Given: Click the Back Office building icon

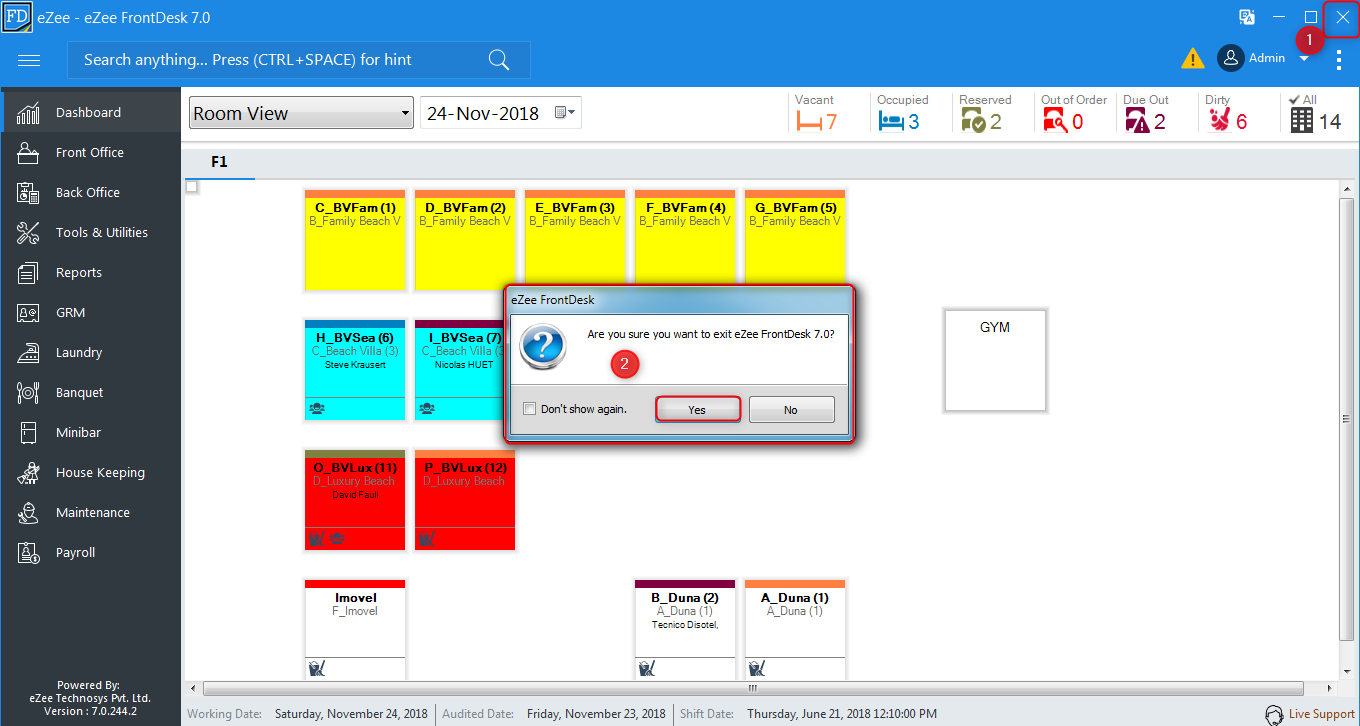Looking at the screenshot, I should coord(28,193).
